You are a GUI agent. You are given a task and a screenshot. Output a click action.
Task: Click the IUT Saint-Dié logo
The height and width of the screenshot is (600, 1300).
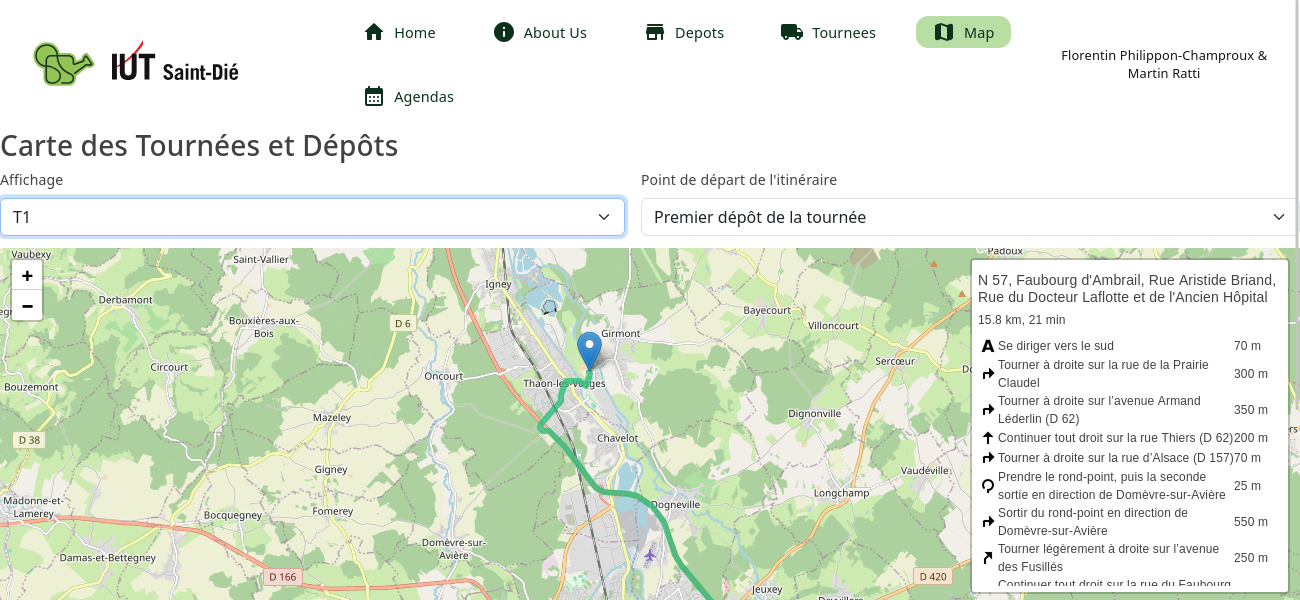pos(136,64)
